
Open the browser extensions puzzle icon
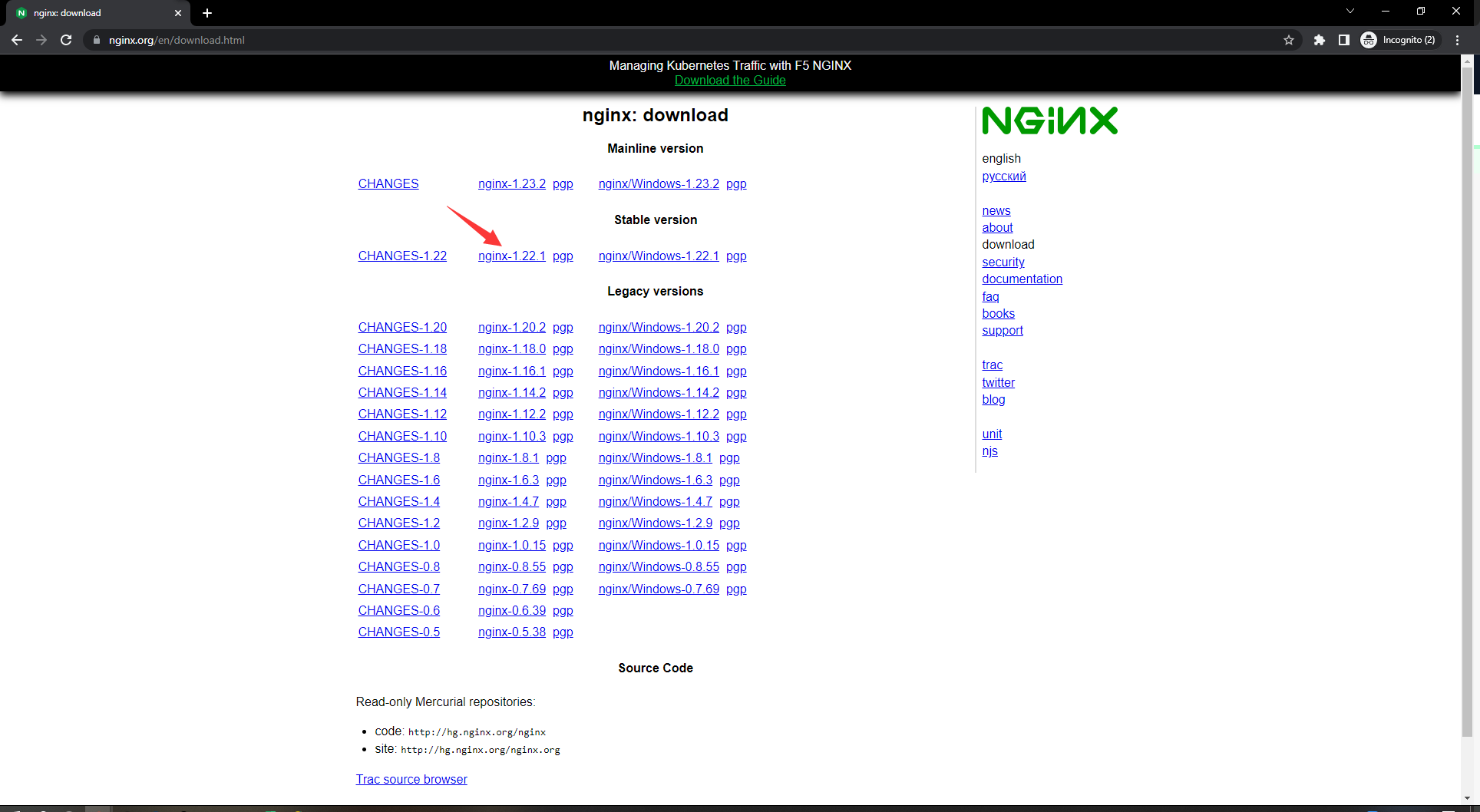[1319, 40]
